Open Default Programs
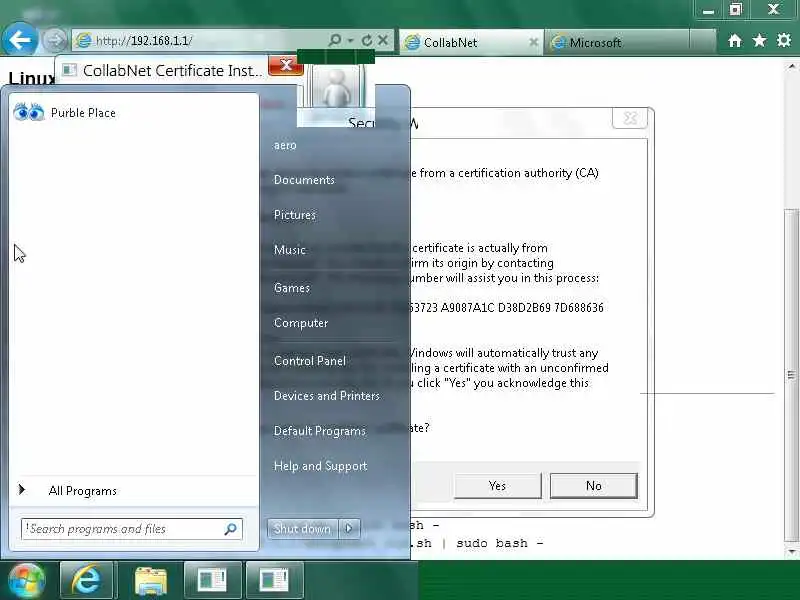Image resolution: width=800 pixels, height=600 pixels. tap(319, 431)
